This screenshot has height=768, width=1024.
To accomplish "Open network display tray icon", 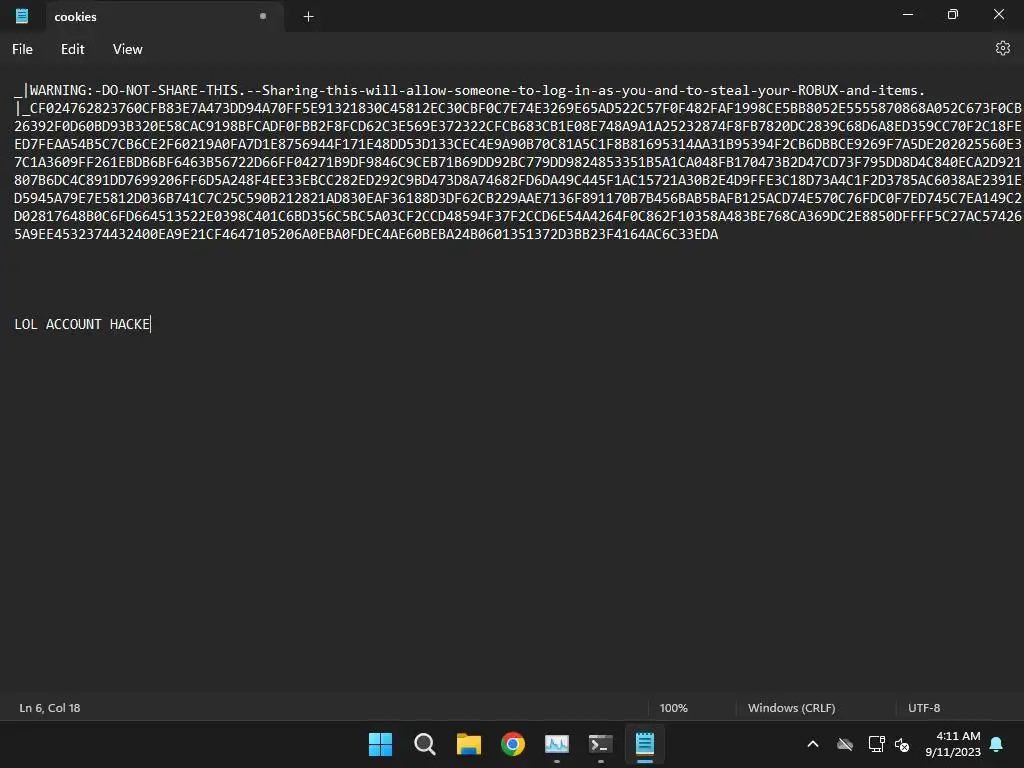I will [876, 744].
